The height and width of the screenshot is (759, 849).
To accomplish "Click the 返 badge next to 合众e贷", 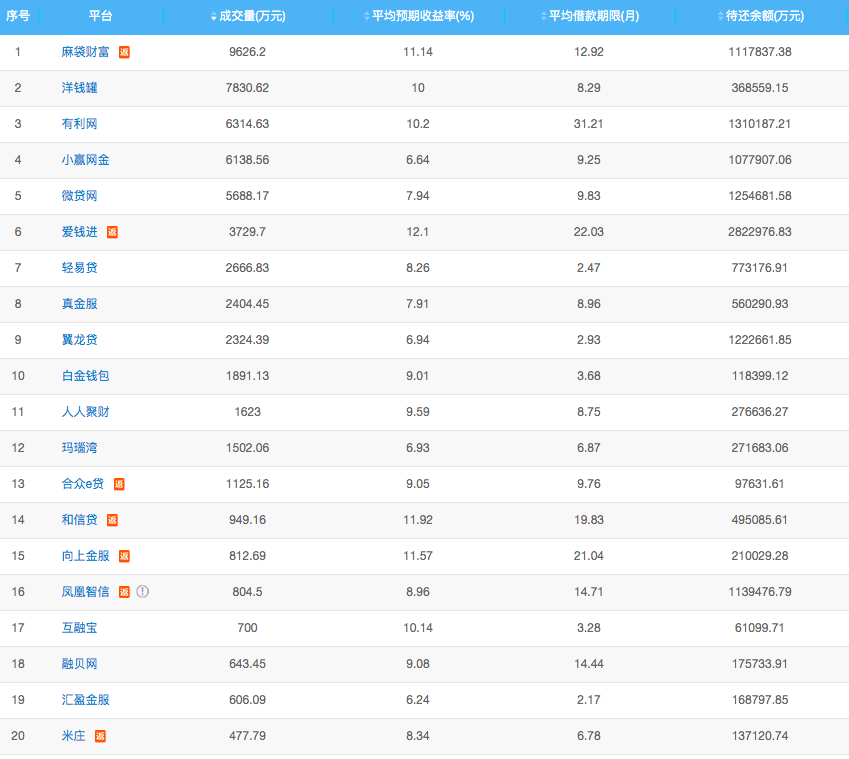I will [x=119, y=484].
